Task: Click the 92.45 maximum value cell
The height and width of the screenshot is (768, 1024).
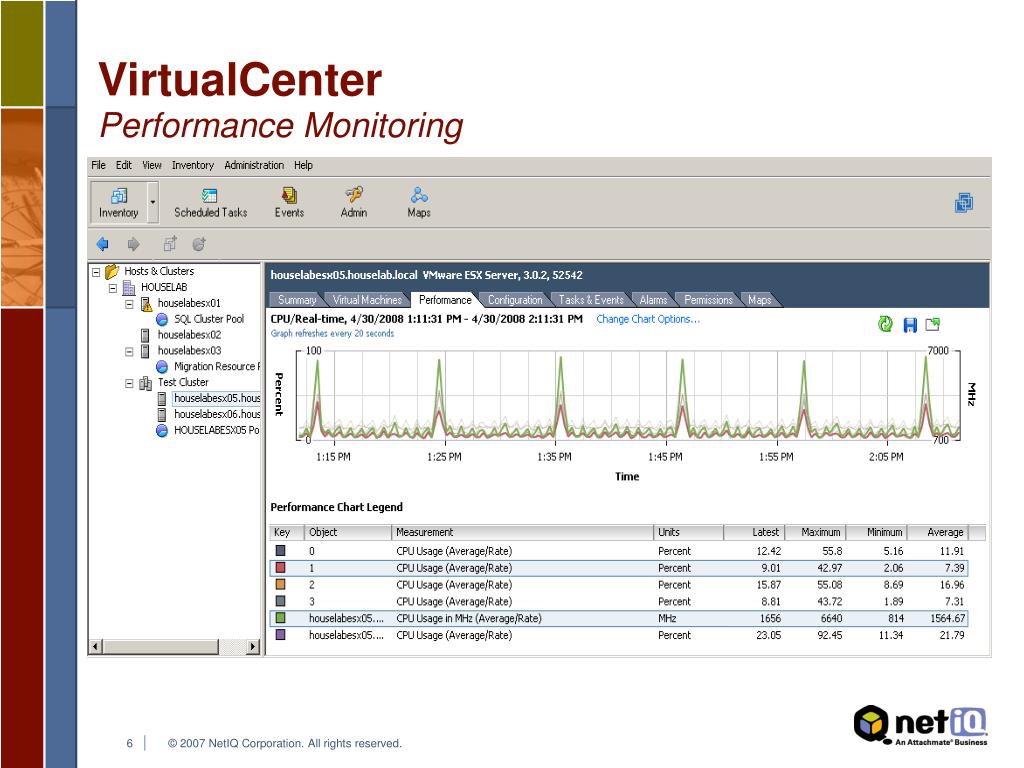Action: point(829,635)
